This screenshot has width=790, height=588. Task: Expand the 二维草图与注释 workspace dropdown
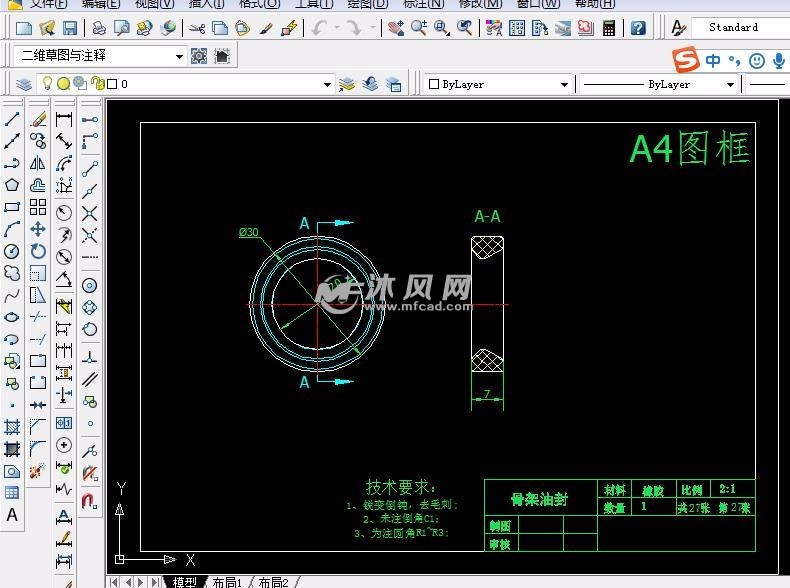tap(179, 56)
